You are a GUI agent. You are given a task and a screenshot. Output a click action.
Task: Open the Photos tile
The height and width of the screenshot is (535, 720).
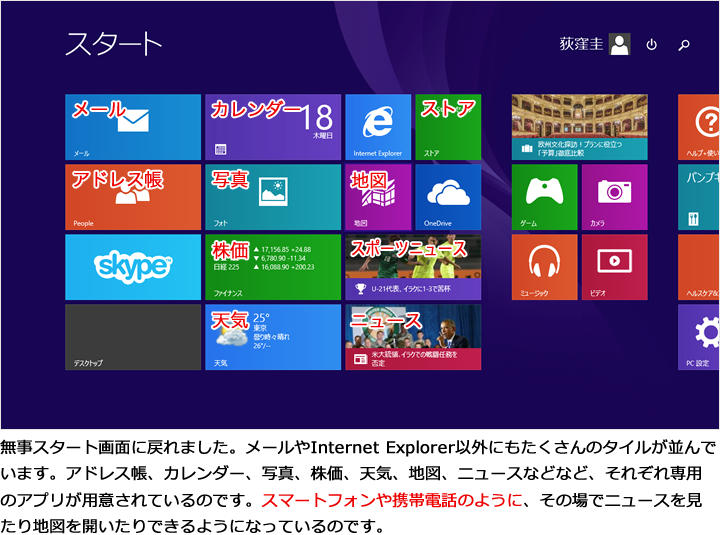point(273,197)
